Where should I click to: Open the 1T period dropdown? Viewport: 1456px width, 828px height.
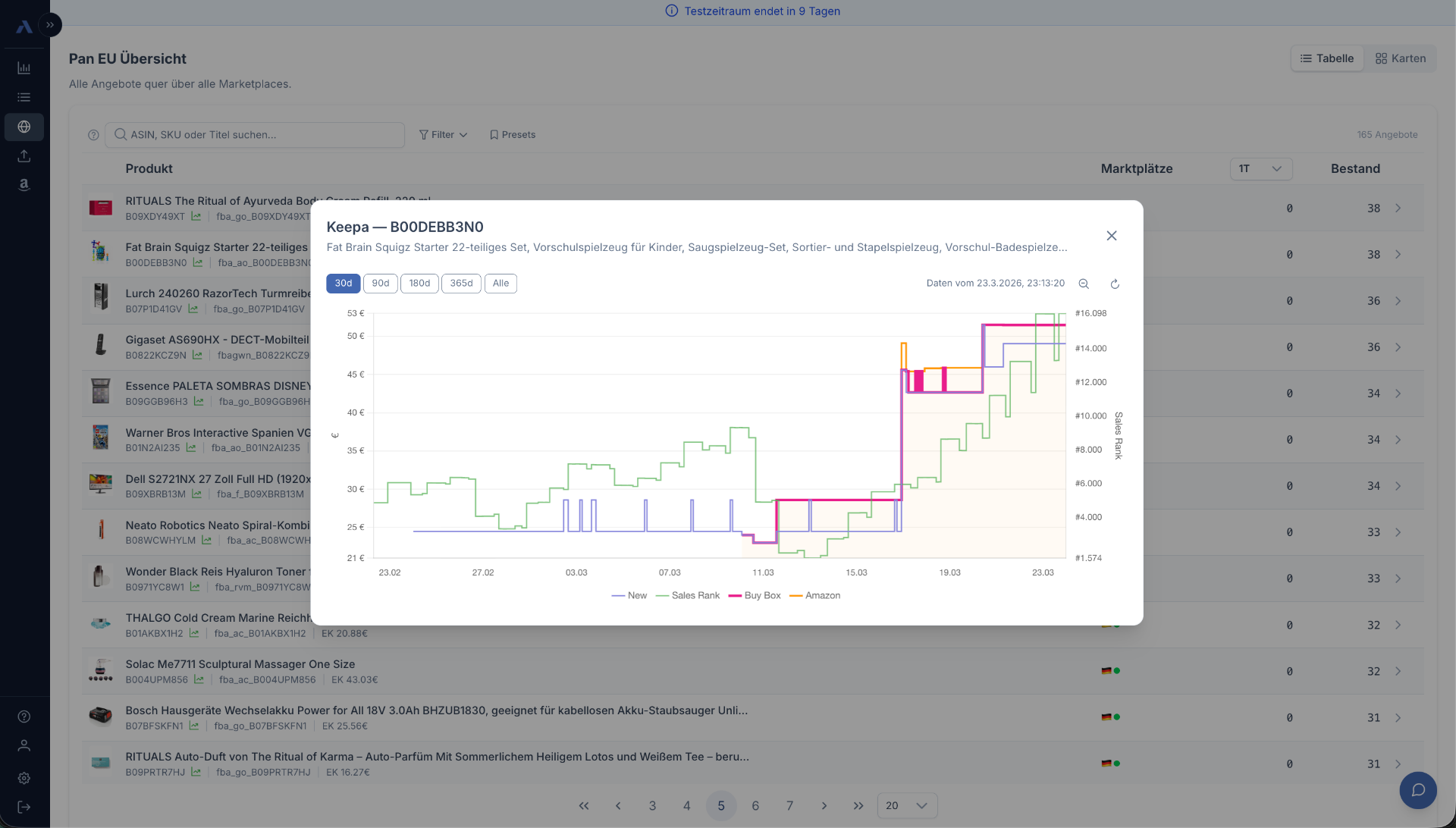click(1260, 169)
